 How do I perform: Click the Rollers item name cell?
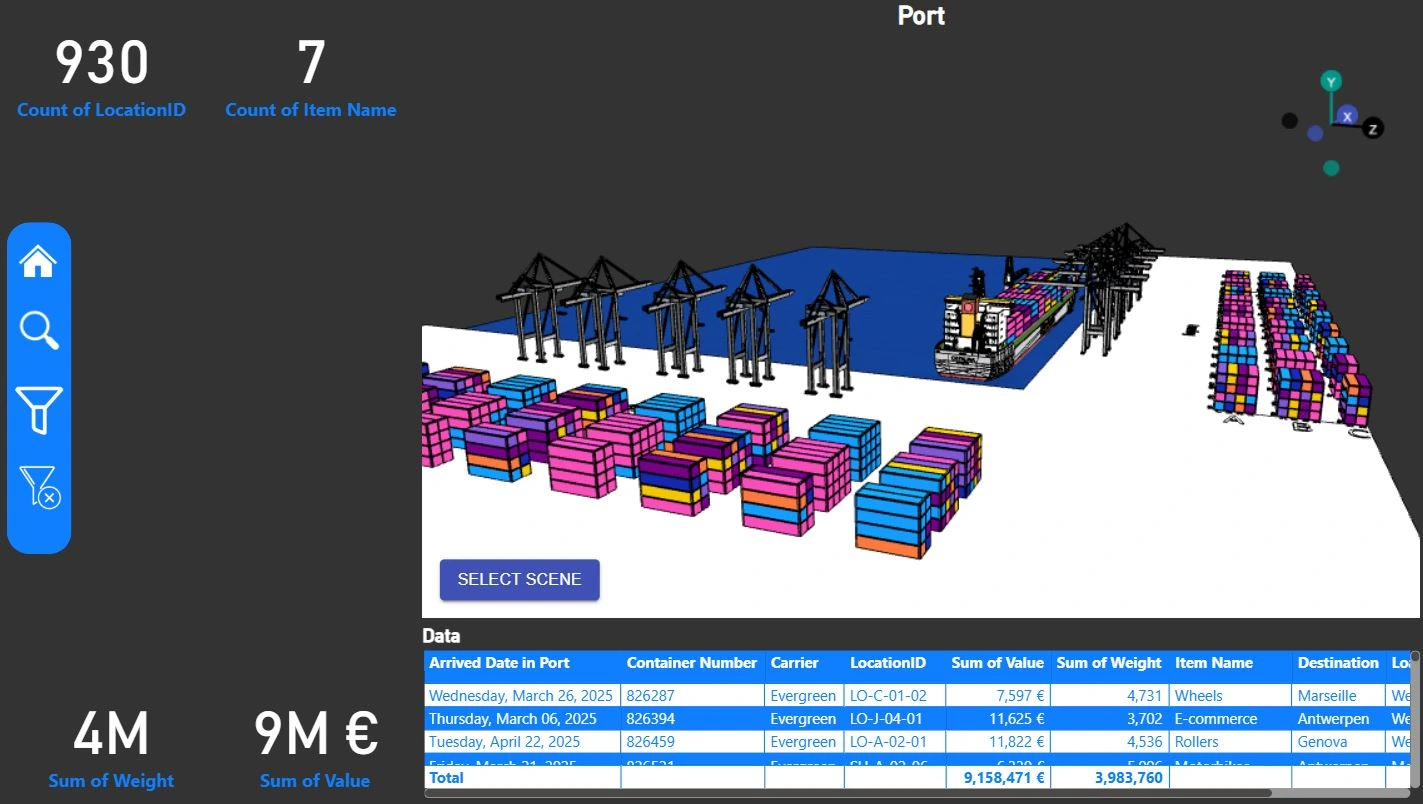(1196, 742)
